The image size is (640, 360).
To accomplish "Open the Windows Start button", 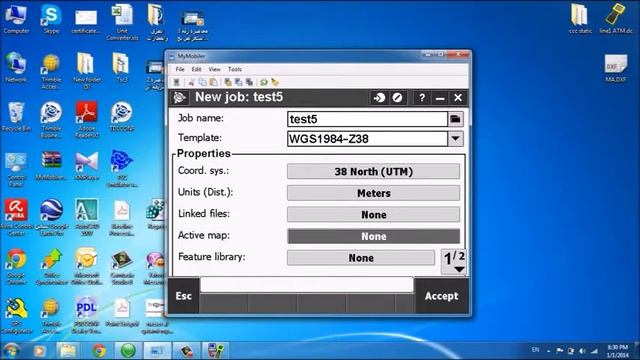I will (x=11, y=350).
